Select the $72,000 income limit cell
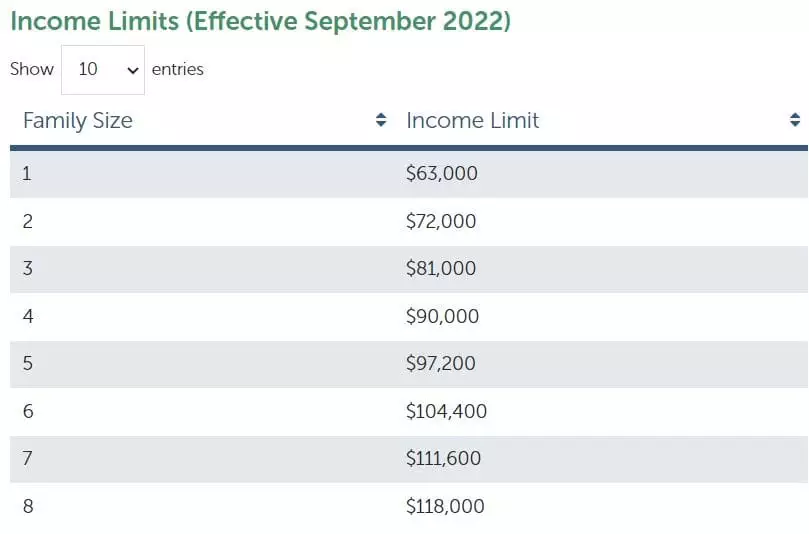809x534 pixels. click(441, 221)
